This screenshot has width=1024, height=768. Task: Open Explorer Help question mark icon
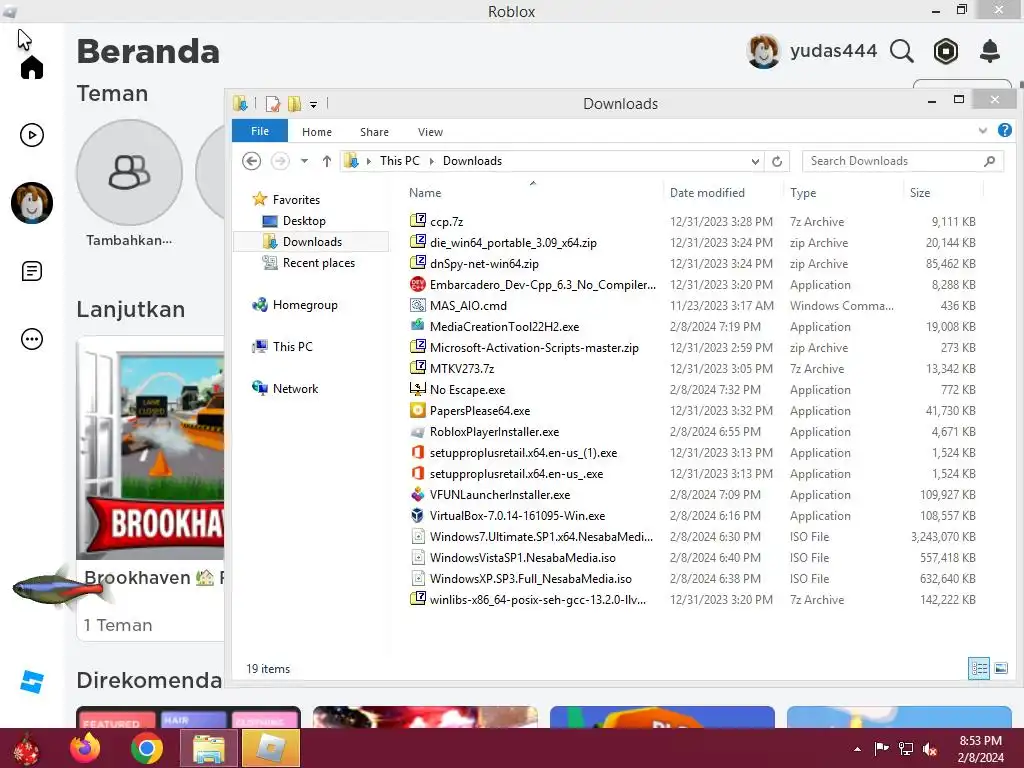(x=1005, y=131)
